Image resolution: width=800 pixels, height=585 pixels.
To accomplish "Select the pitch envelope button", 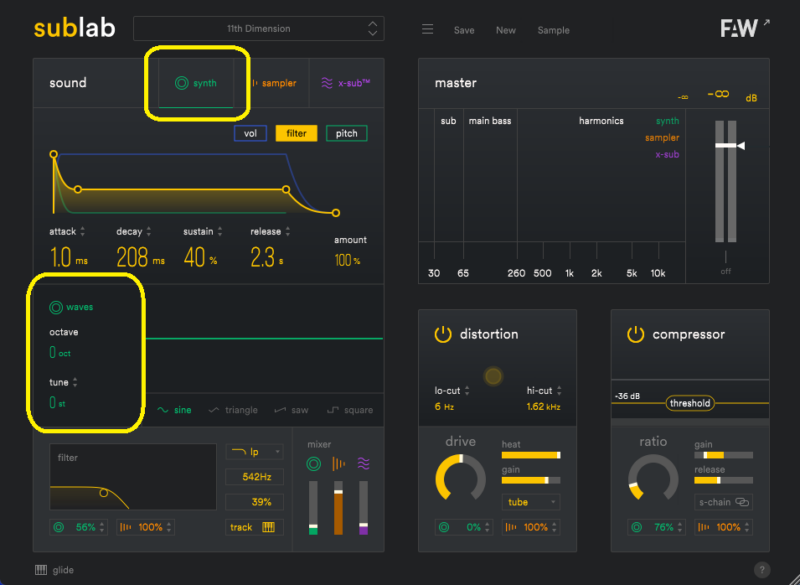I will tap(346, 133).
